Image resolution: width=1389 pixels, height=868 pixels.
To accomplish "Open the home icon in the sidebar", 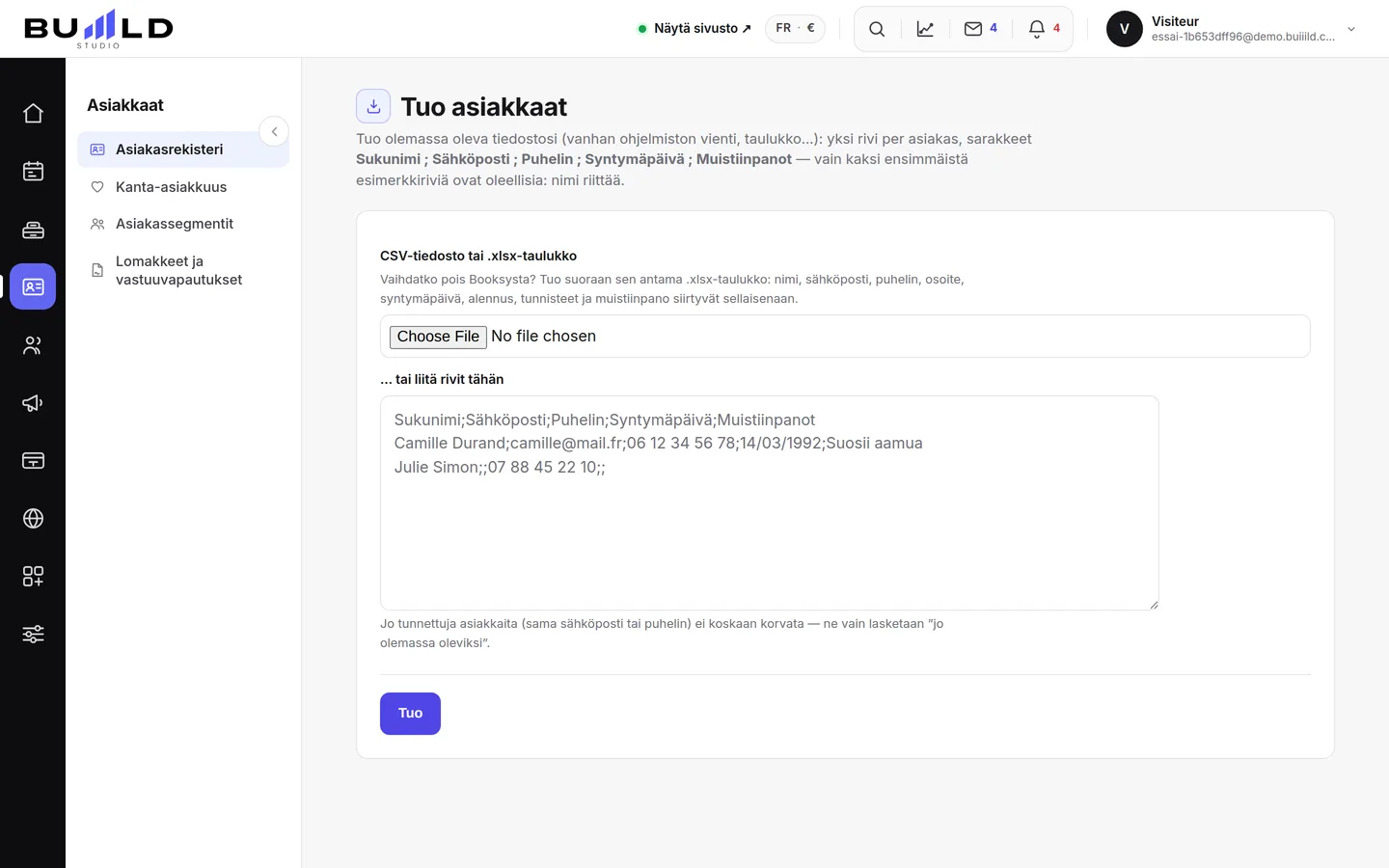I will pos(33,113).
